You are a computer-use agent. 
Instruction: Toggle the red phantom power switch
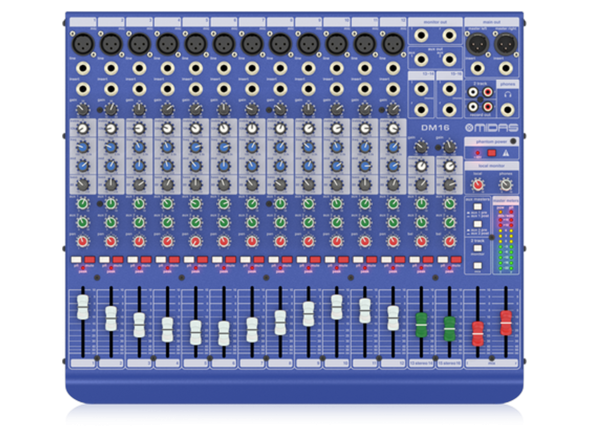click(492, 153)
